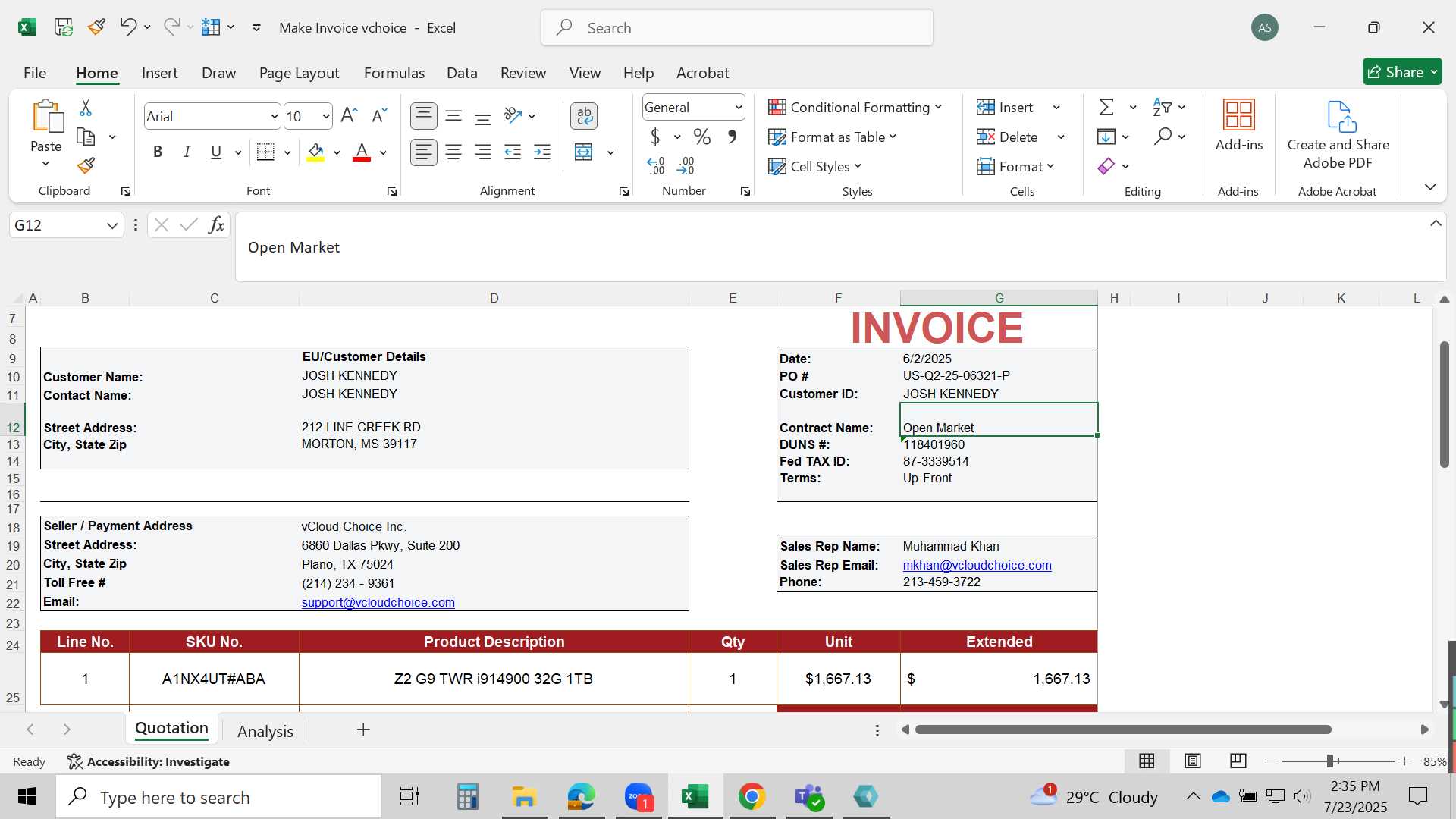
Task: Click the Percent Style icon
Action: [x=702, y=137]
